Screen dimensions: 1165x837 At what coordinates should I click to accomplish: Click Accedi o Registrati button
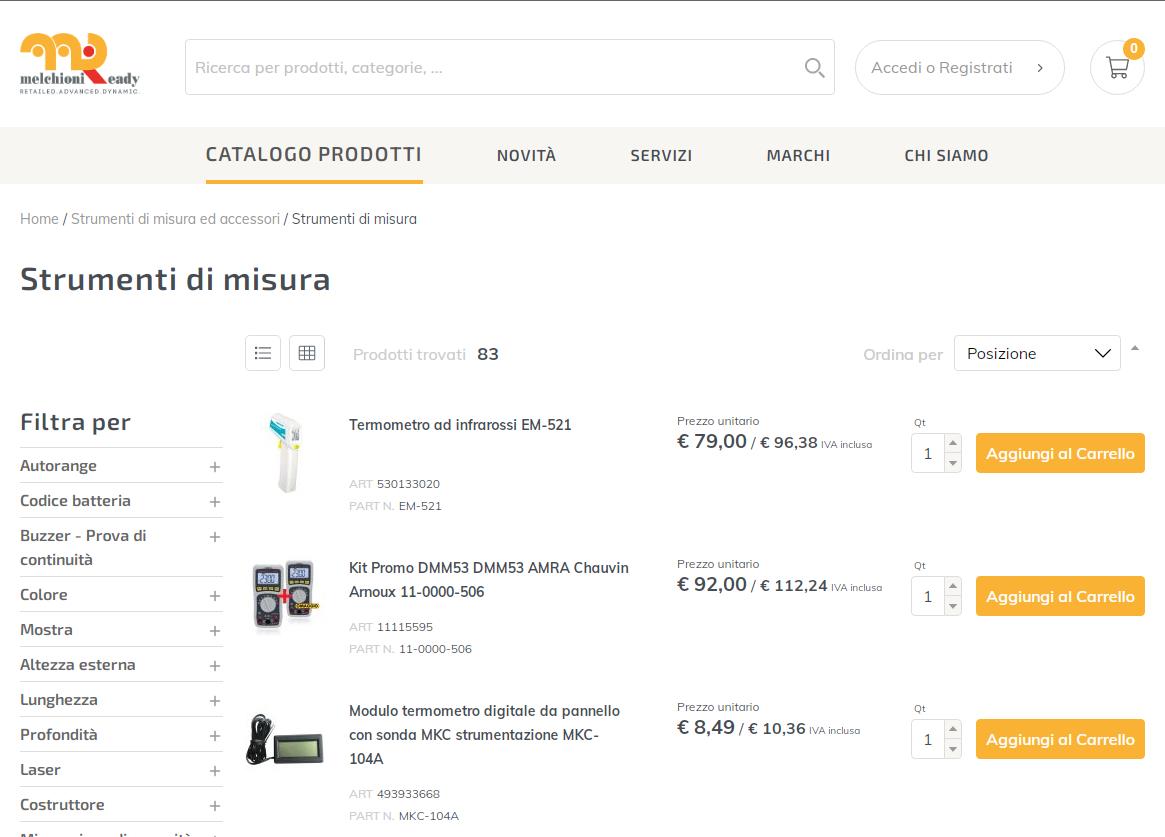(x=959, y=68)
